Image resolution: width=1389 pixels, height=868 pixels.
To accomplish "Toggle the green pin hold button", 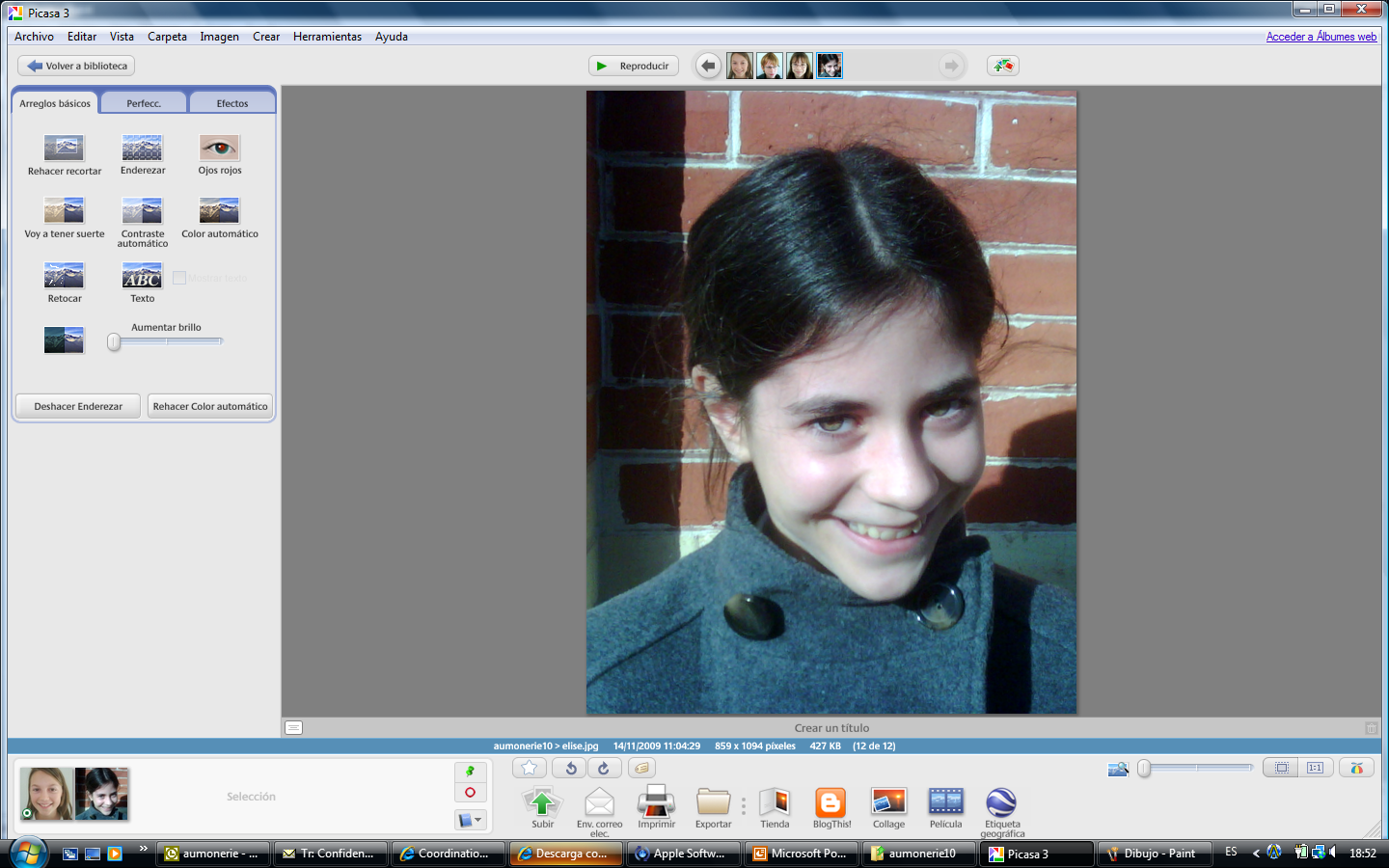I will click(x=470, y=772).
